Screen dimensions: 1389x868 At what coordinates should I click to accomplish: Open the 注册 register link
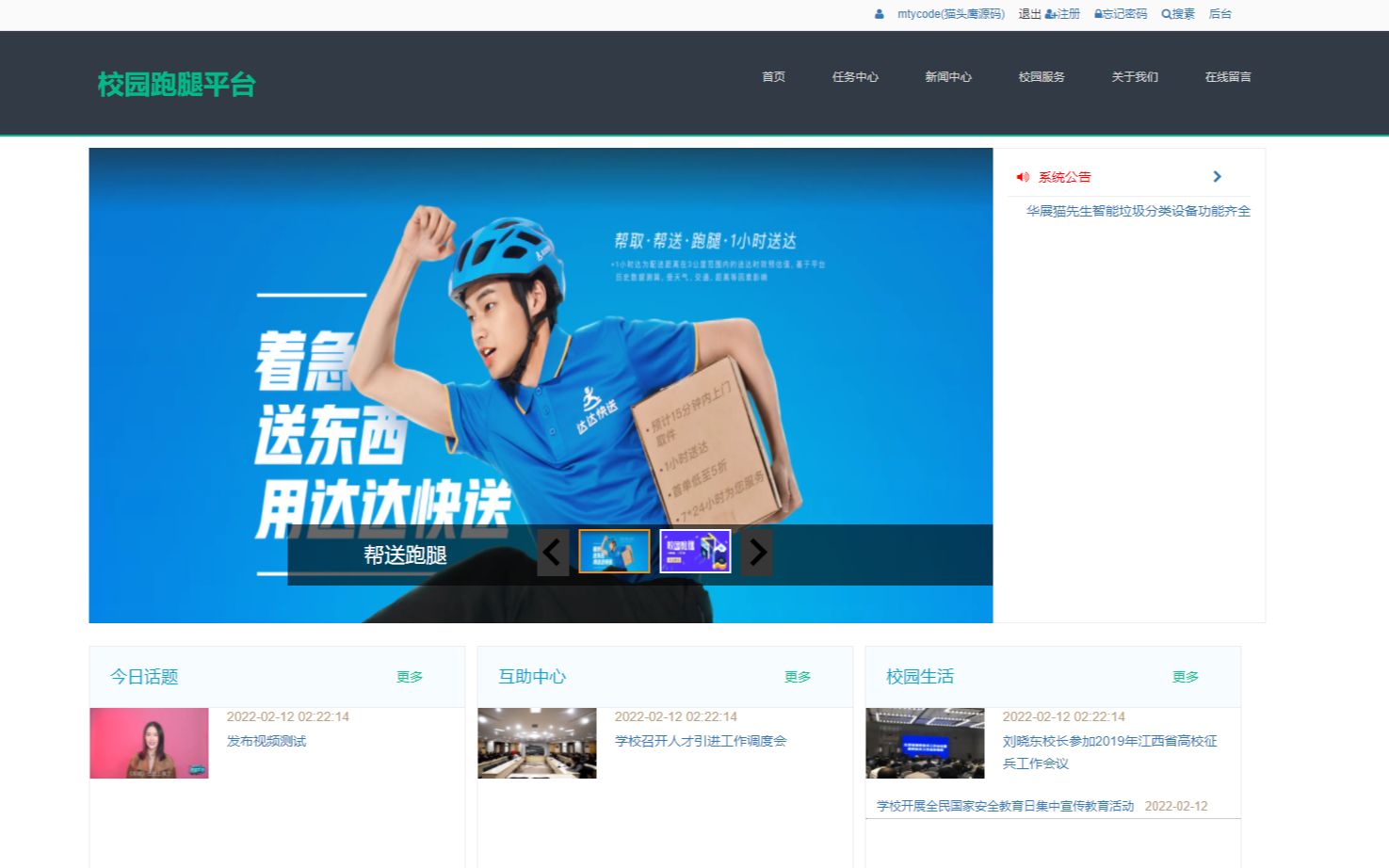[x=1063, y=14]
